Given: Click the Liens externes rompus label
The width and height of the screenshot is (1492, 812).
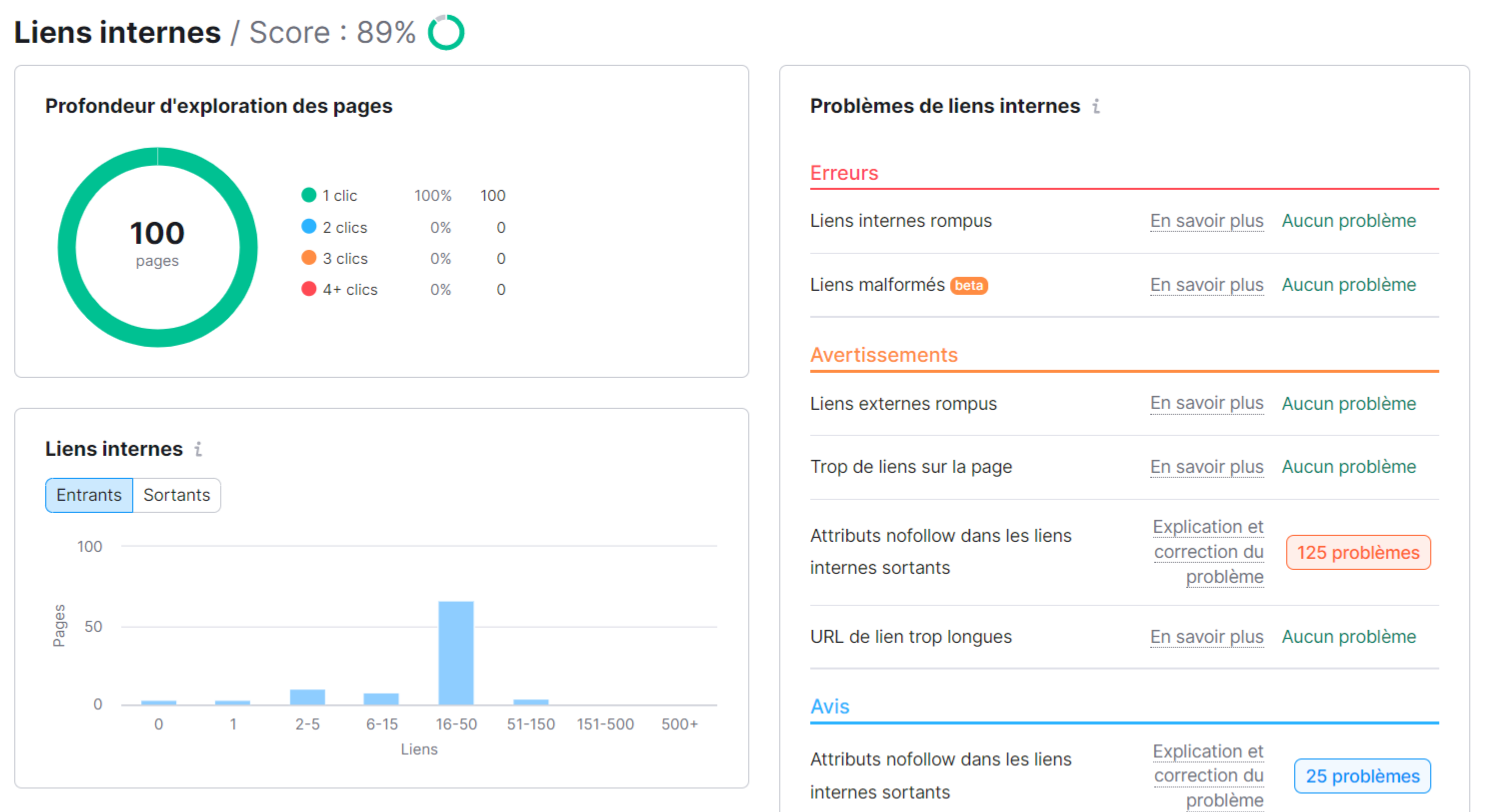Looking at the screenshot, I should (x=903, y=404).
